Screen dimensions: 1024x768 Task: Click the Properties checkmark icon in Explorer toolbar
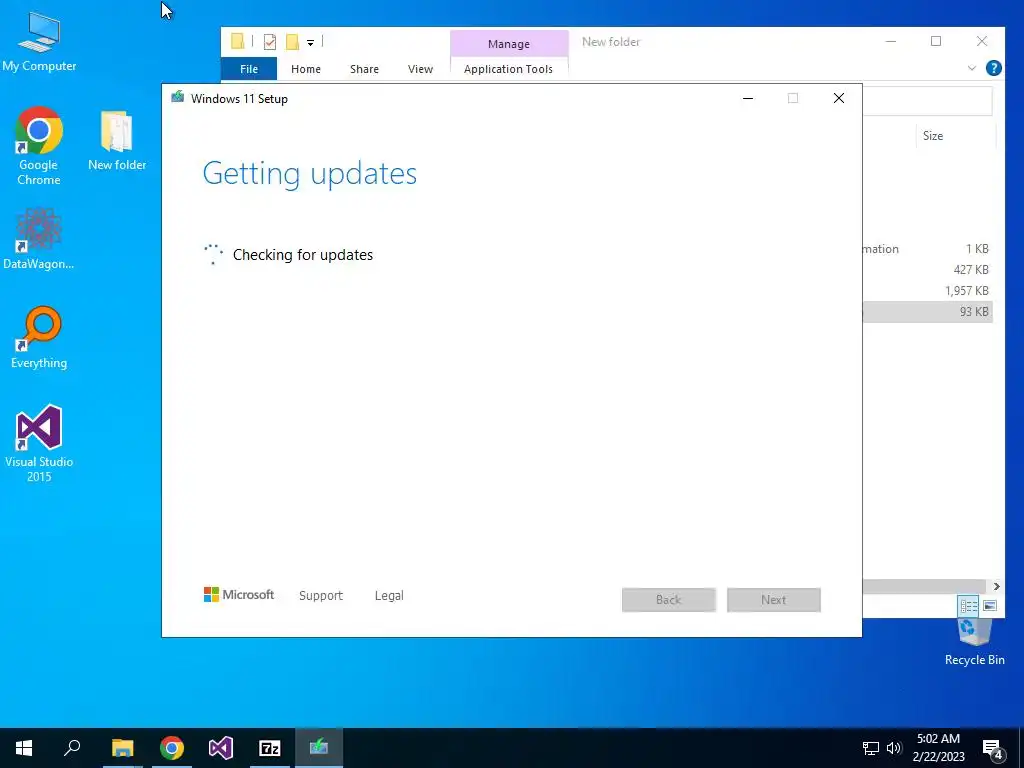269,42
